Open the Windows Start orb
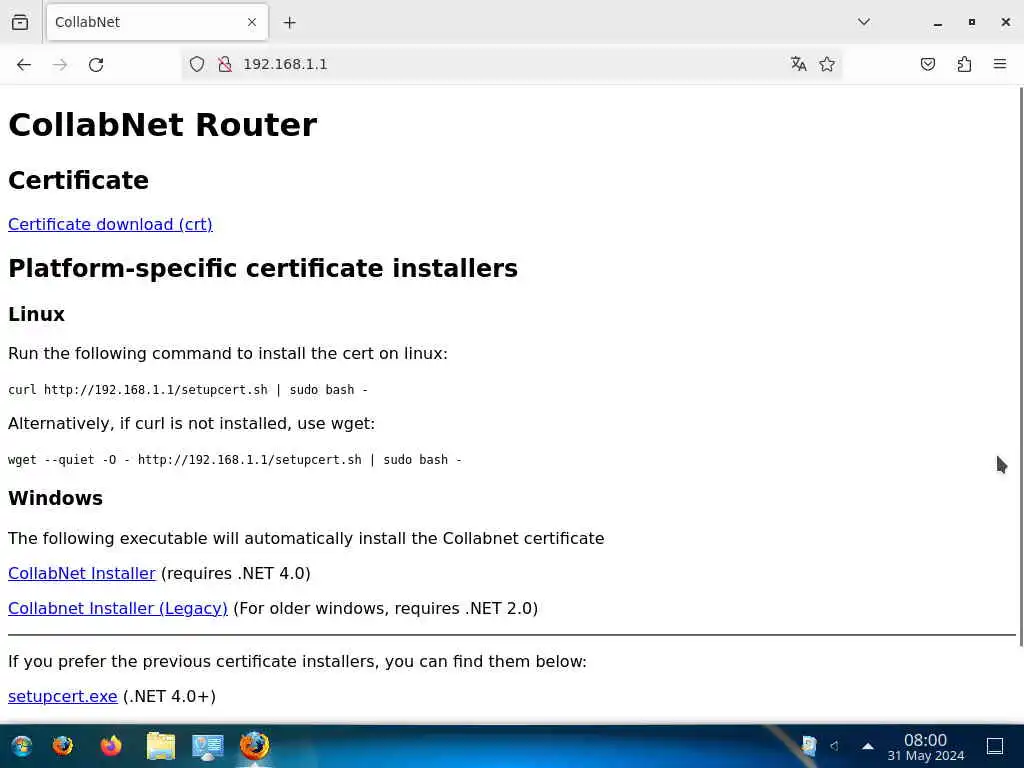The image size is (1024, 768). coord(22,746)
